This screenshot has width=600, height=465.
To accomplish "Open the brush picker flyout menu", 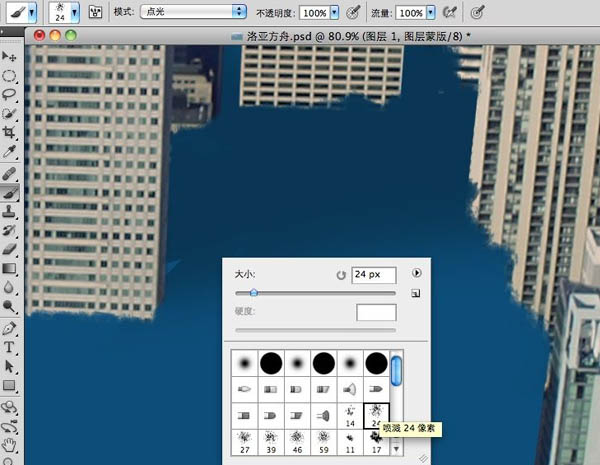I will click(416, 273).
